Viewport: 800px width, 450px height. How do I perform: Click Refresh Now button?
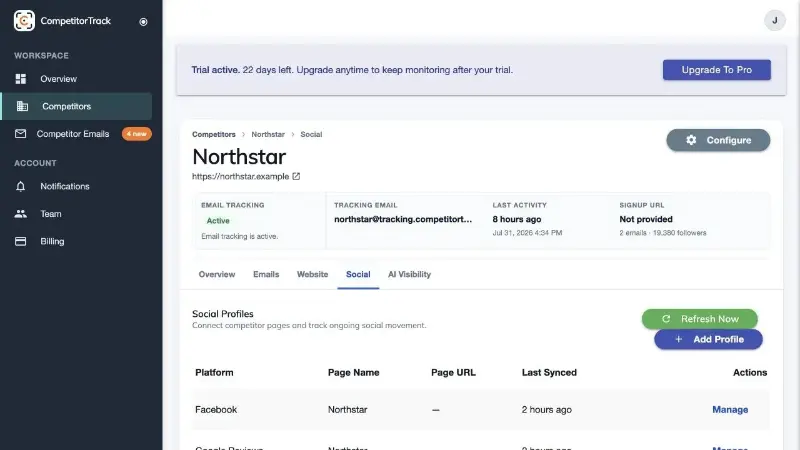(x=699, y=319)
